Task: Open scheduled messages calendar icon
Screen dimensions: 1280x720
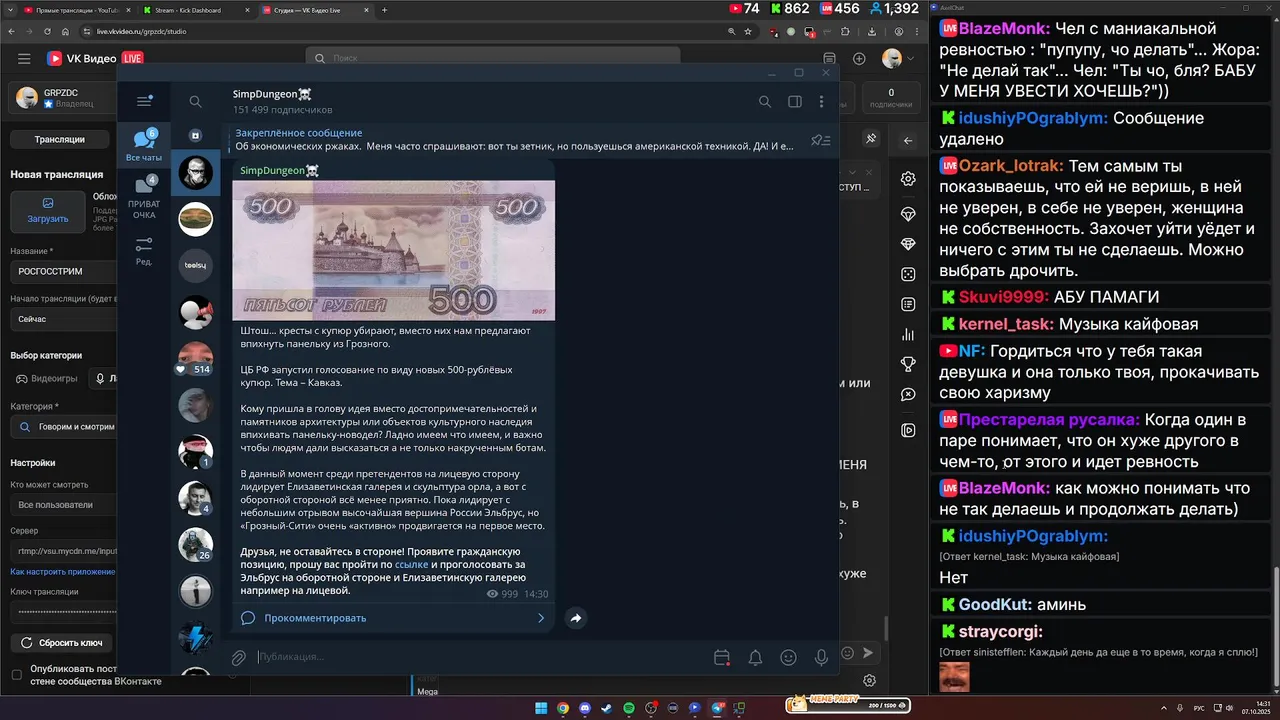Action: pyautogui.click(x=722, y=657)
